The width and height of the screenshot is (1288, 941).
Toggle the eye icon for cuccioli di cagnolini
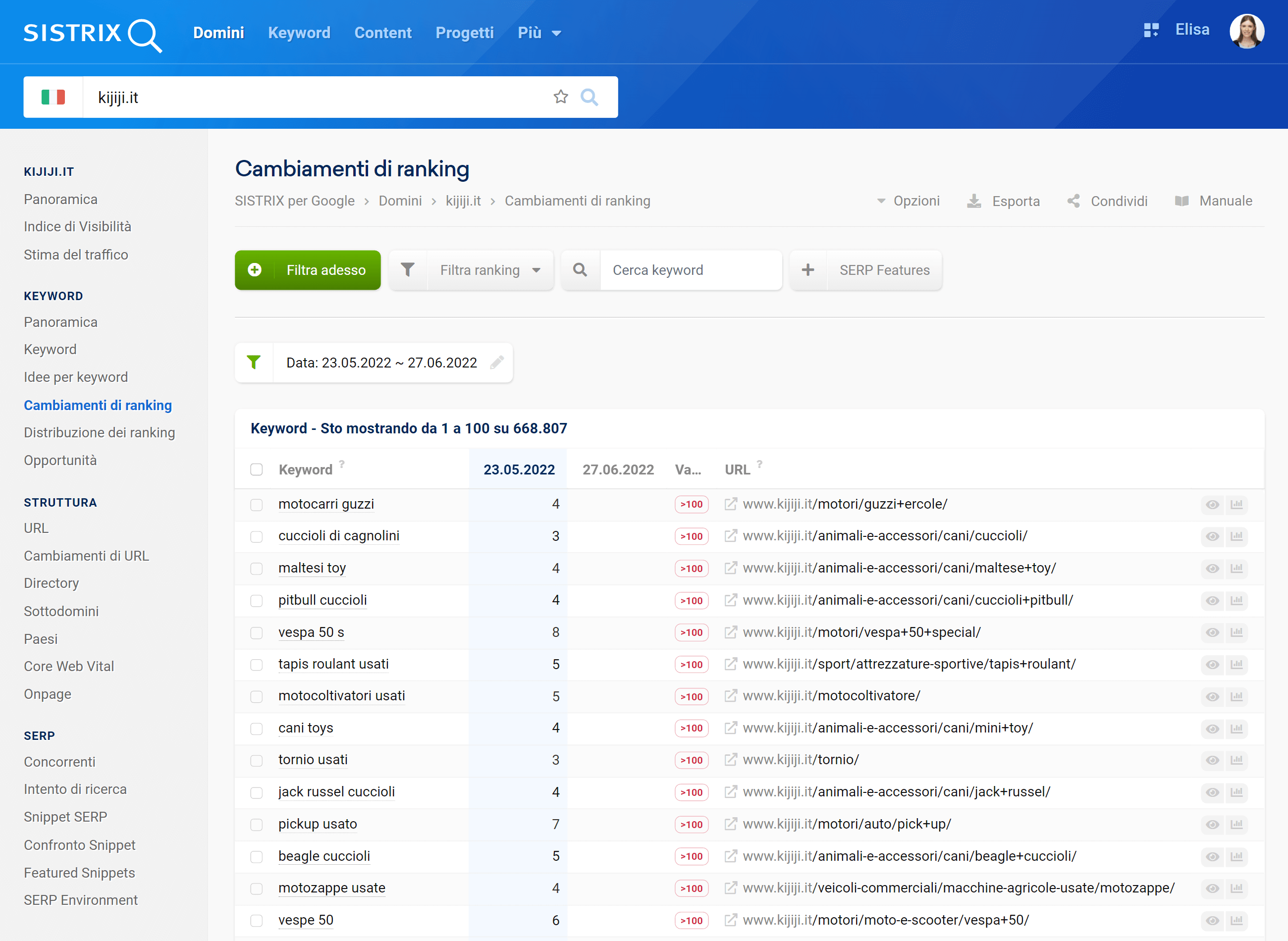coord(1212,536)
